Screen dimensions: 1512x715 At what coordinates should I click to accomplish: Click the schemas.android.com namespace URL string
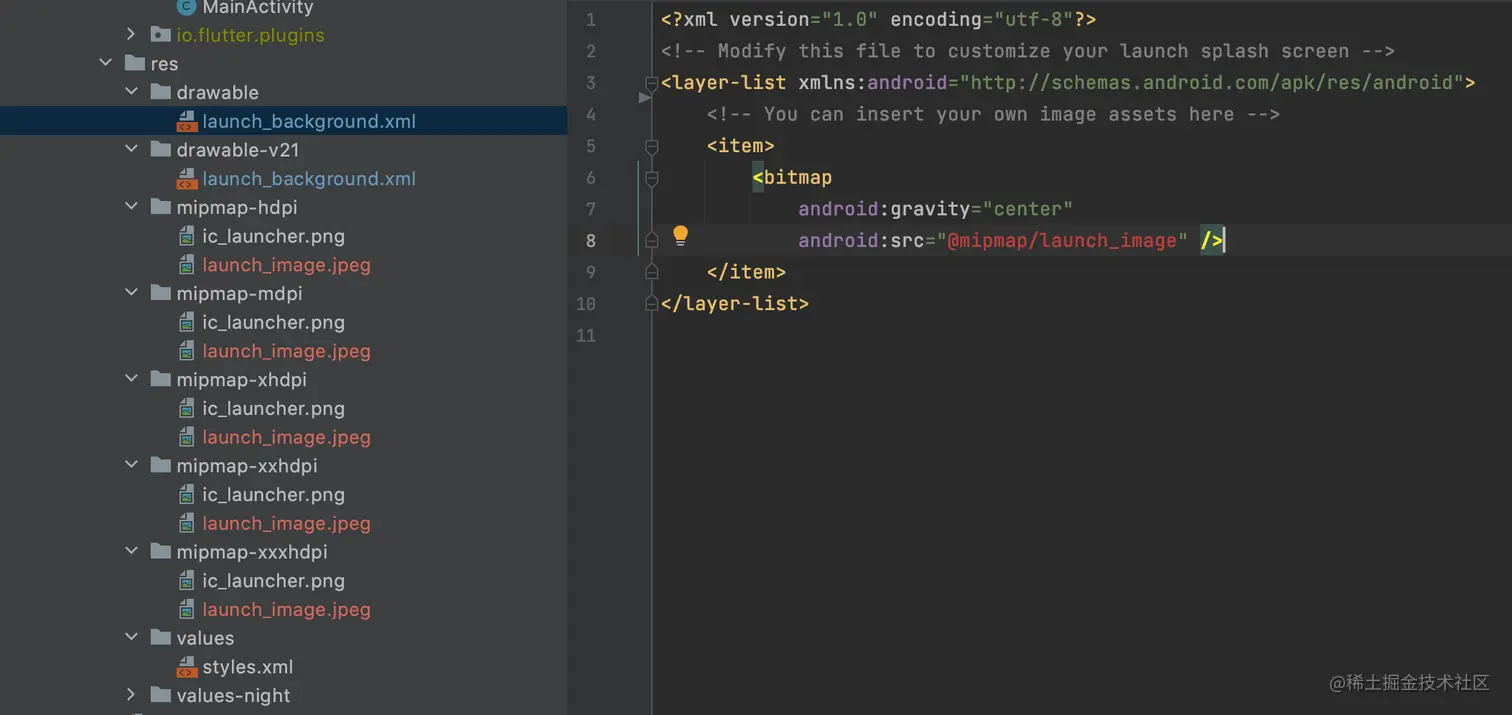pyautogui.click(x=1211, y=83)
